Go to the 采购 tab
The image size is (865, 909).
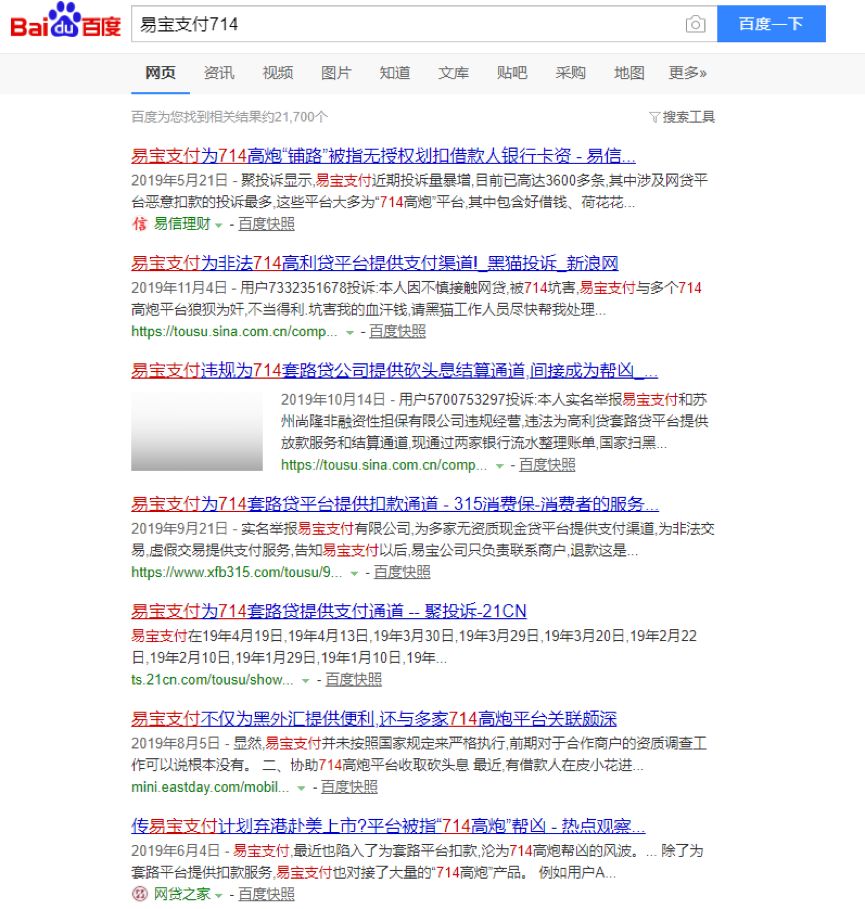pyautogui.click(x=570, y=73)
